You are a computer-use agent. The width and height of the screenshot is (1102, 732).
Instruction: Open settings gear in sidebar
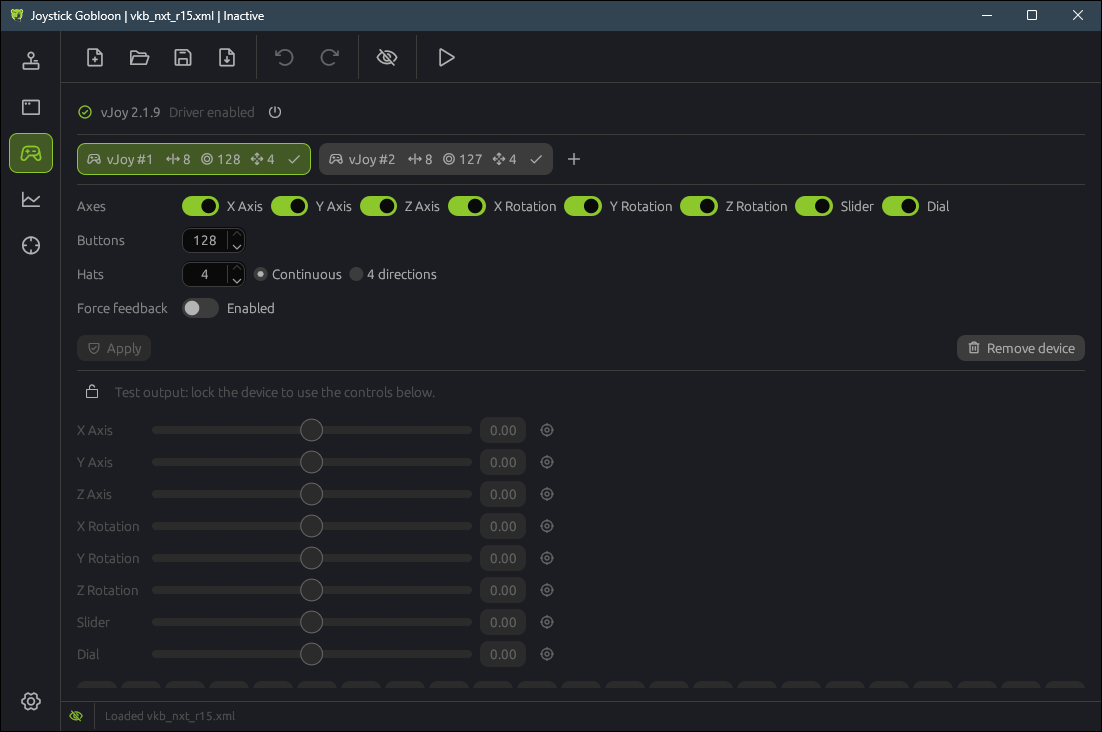31,701
